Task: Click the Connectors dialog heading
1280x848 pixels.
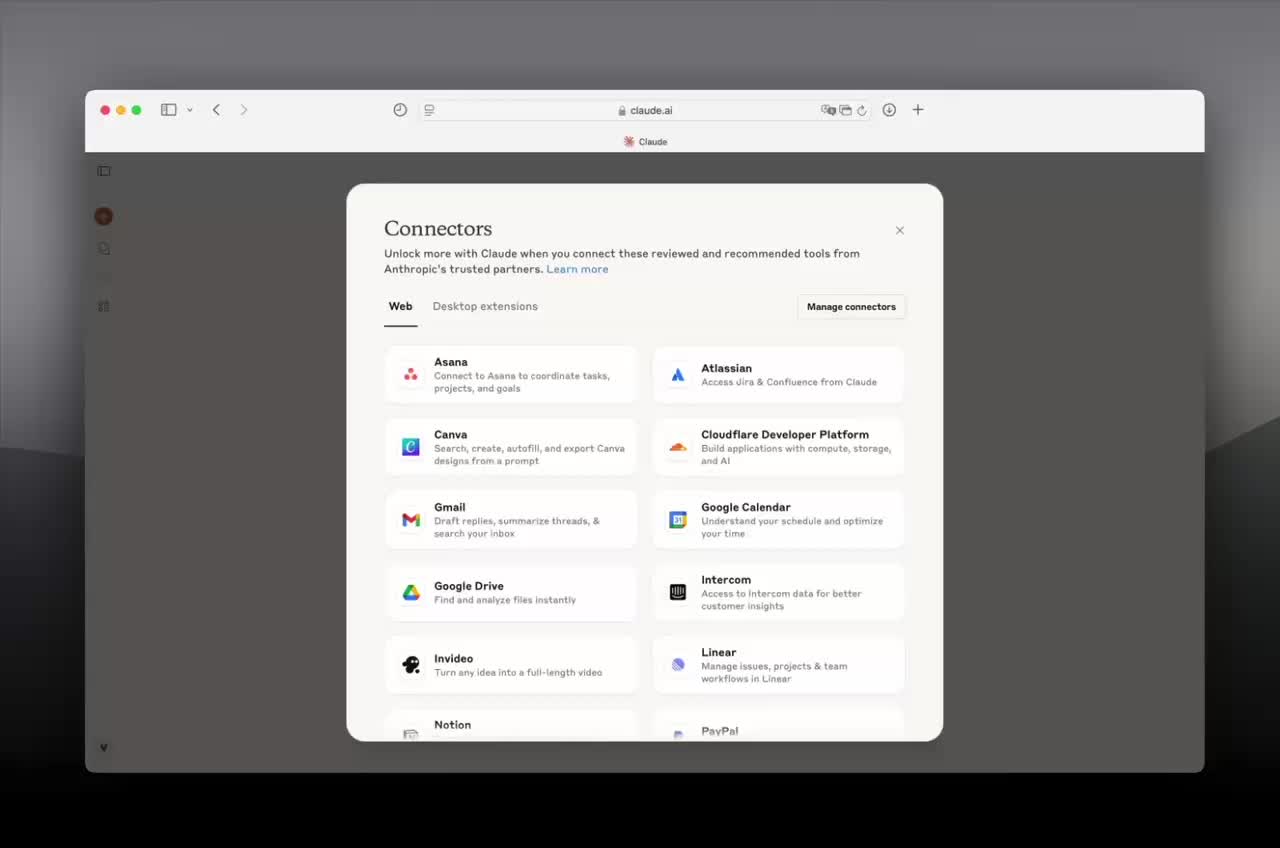Action: pos(438,228)
